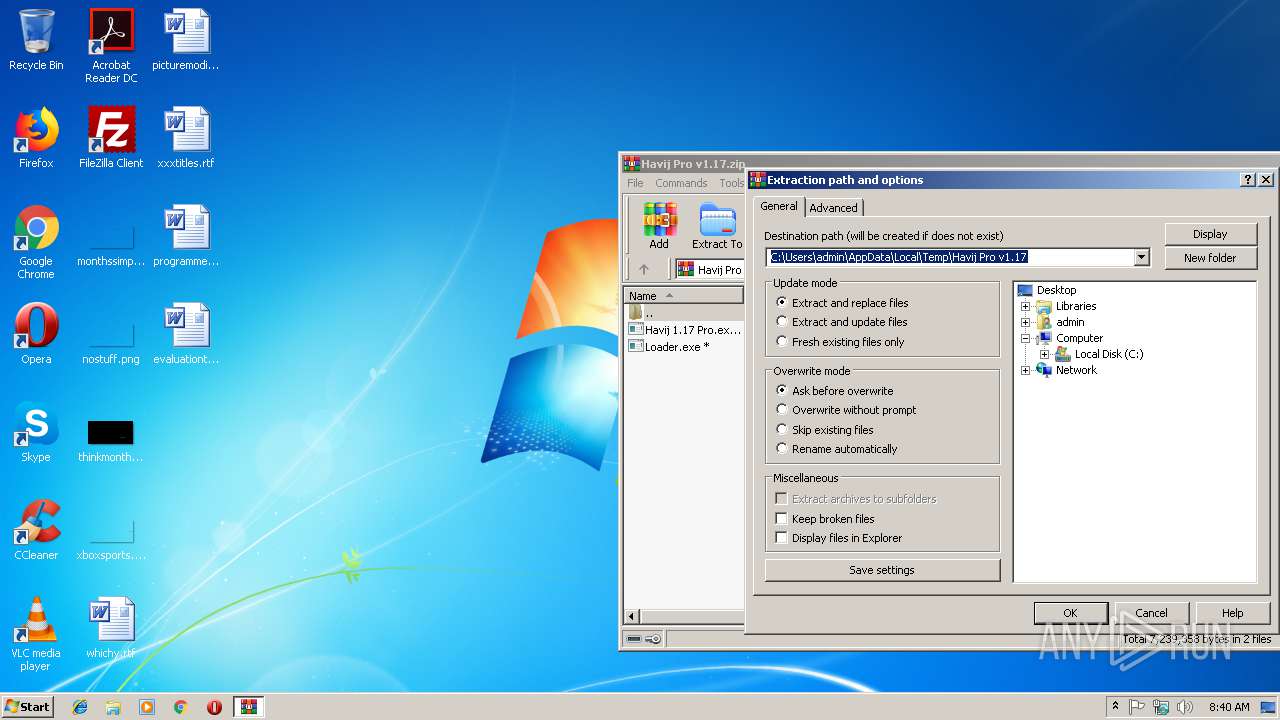Screen dimensions: 1280x720
Task: Expand the Local Disk (C:) node
Action: click(1044, 354)
